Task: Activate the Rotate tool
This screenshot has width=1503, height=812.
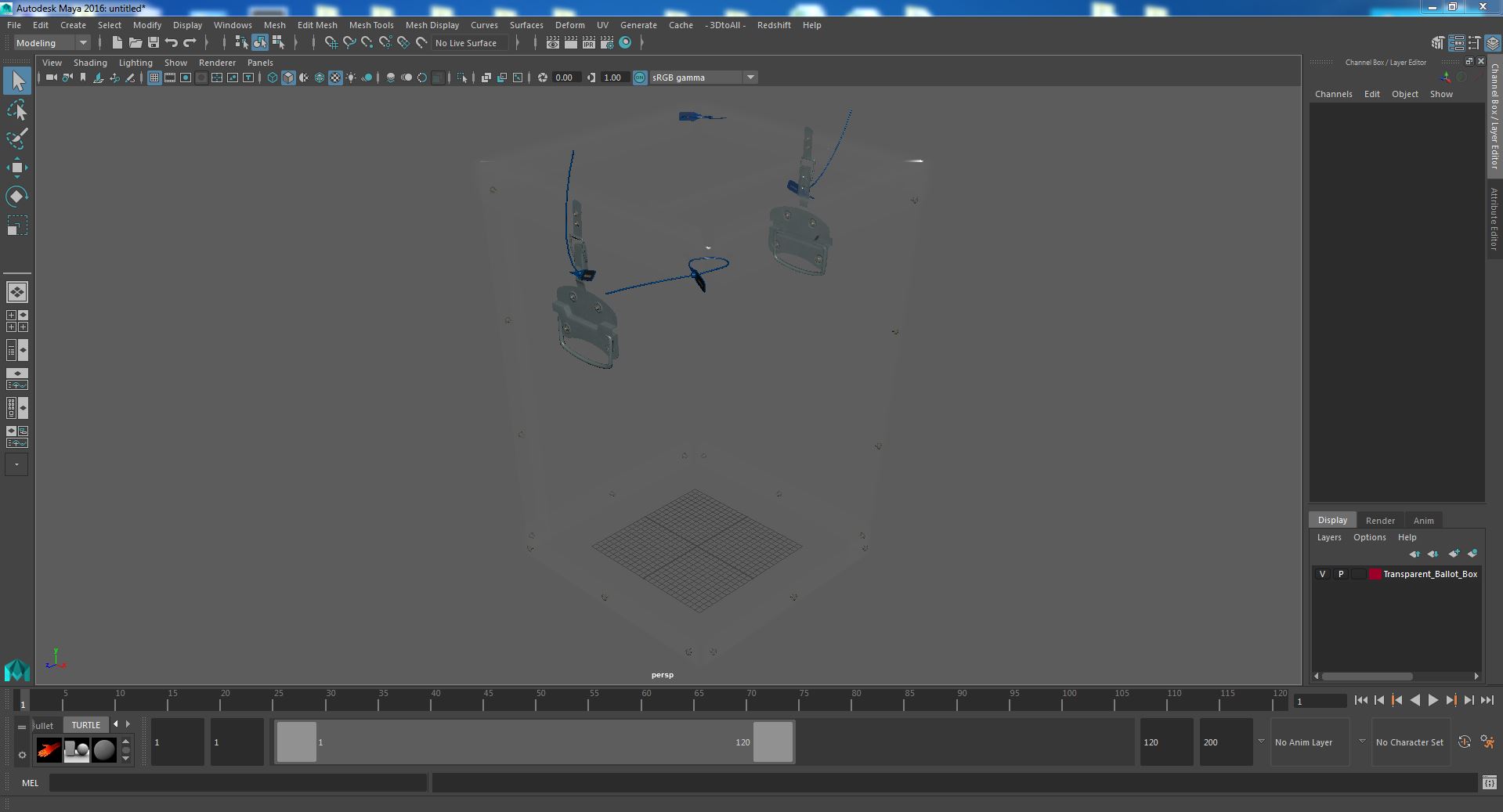Action: coord(17,196)
